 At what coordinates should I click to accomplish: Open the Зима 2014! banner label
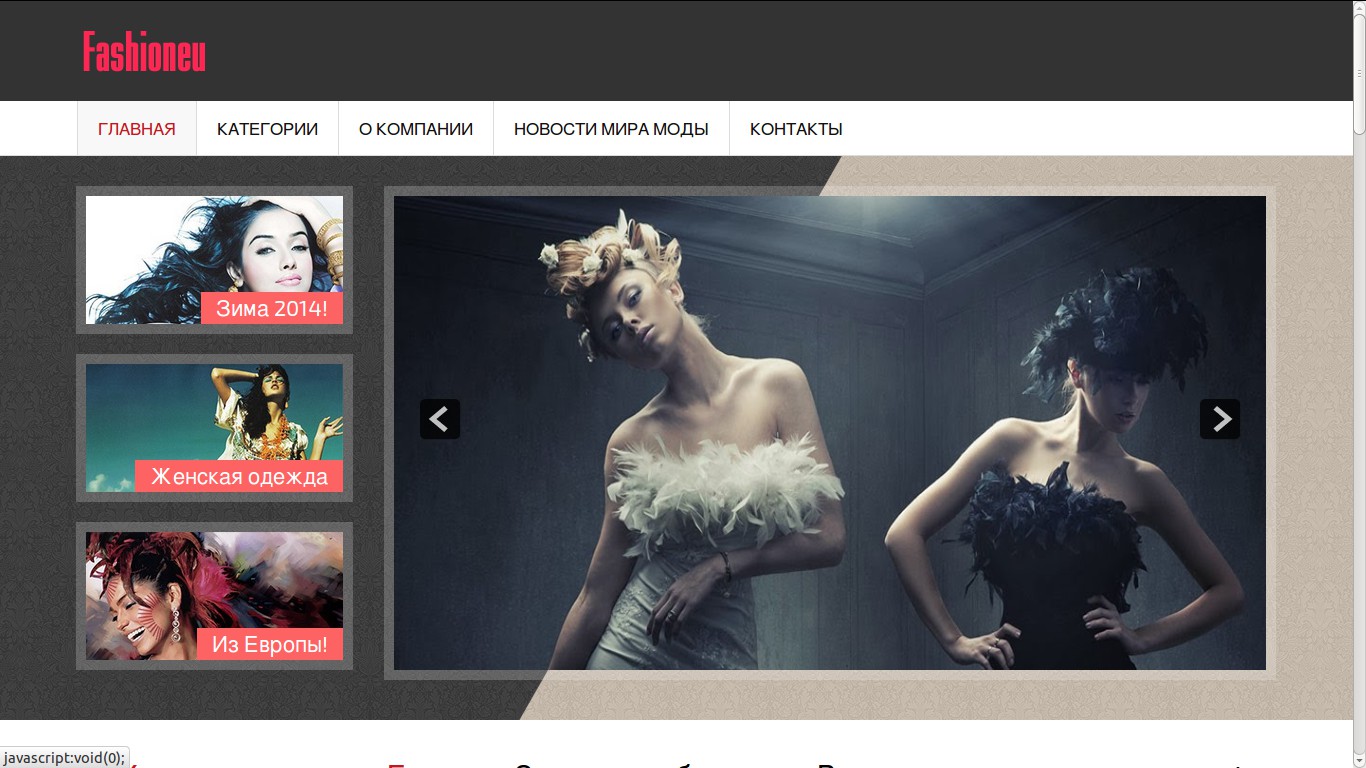[272, 308]
